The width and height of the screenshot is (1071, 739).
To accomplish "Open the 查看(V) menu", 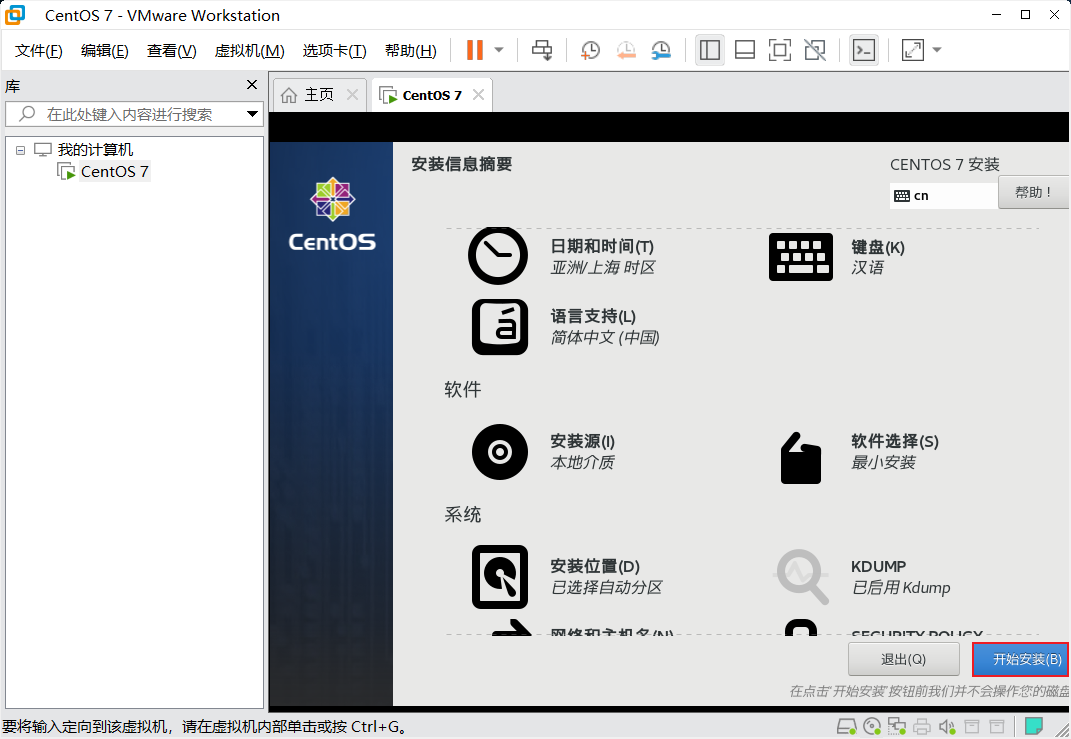I will [x=171, y=51].
